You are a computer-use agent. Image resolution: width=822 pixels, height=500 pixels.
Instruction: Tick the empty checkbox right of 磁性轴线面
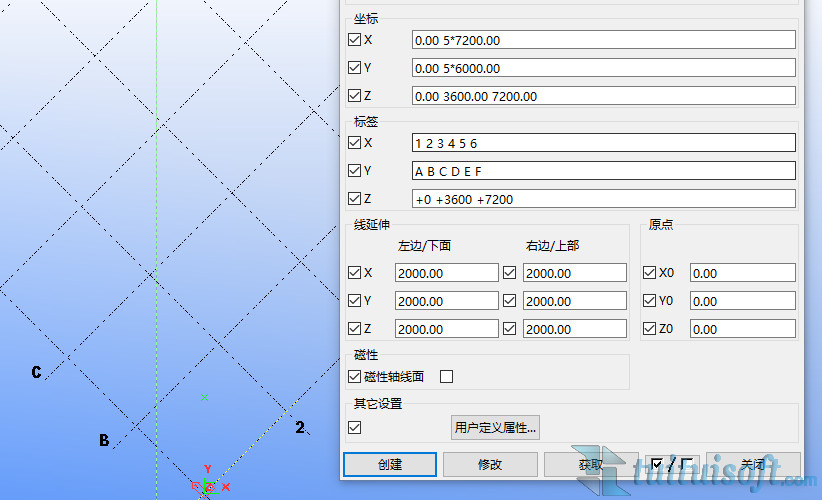(x=447, y=377)
